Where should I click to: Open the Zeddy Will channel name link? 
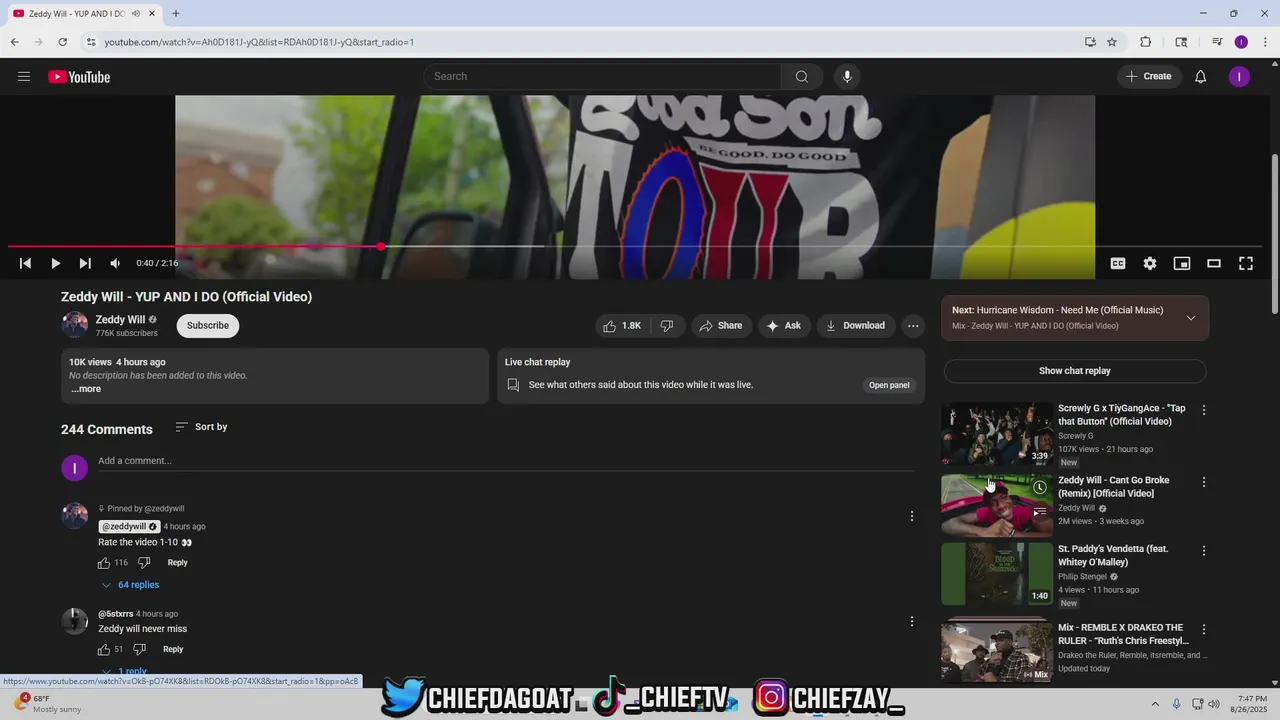120,320
